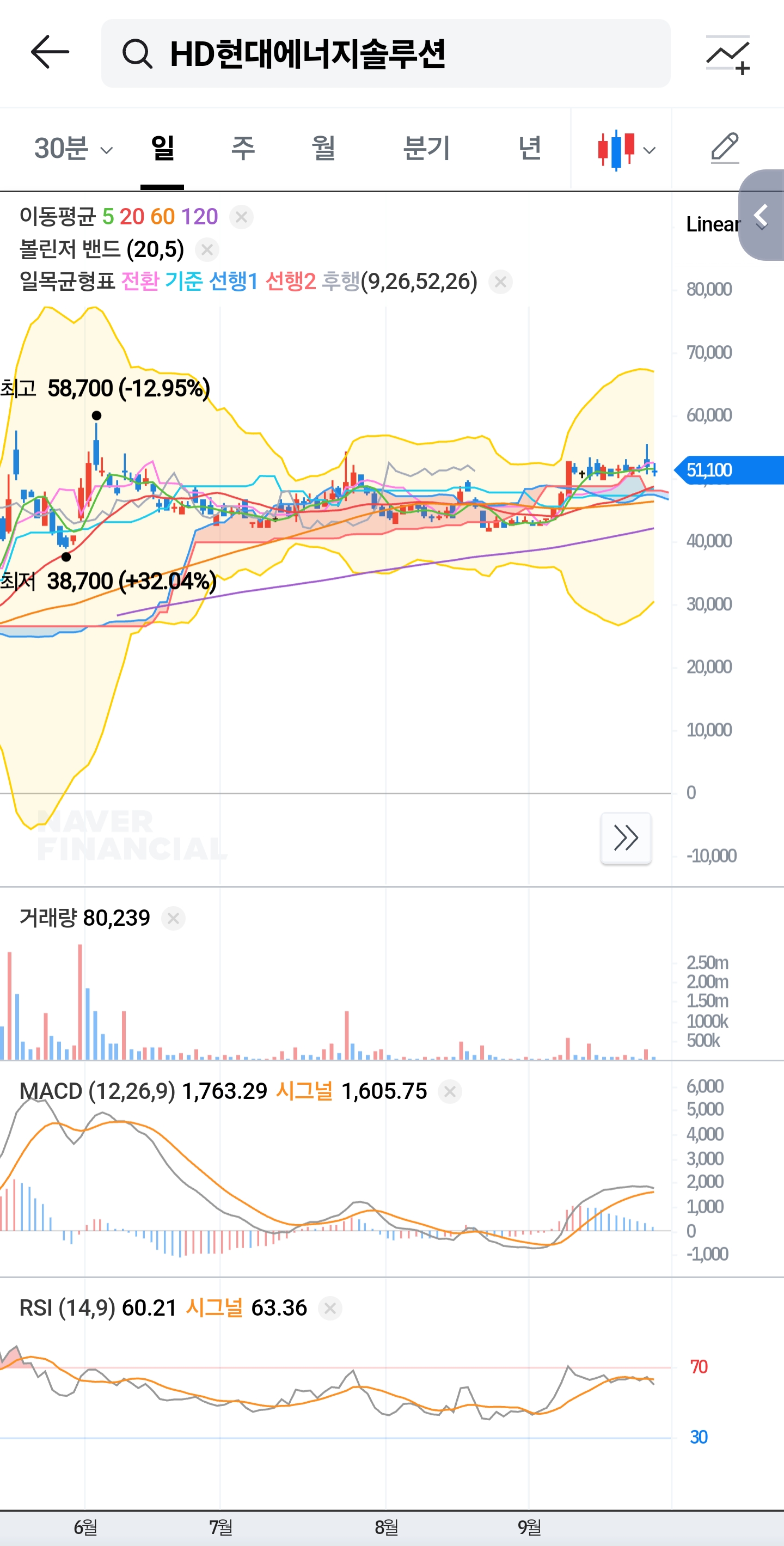The height and width of the screenshot is (1546, 784).
Task: Open the HD현대에너지솔루션 search field
Action: (385, 53)
